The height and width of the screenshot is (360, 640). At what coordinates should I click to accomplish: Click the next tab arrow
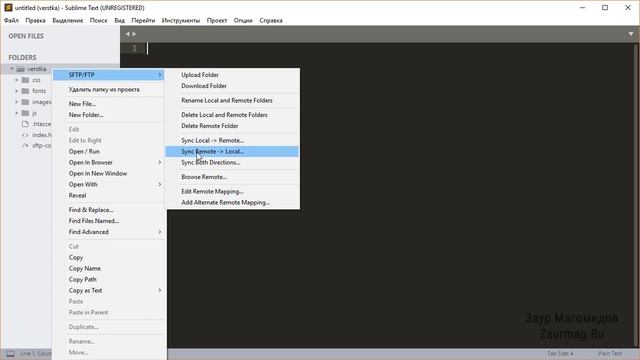click(134, 34)
